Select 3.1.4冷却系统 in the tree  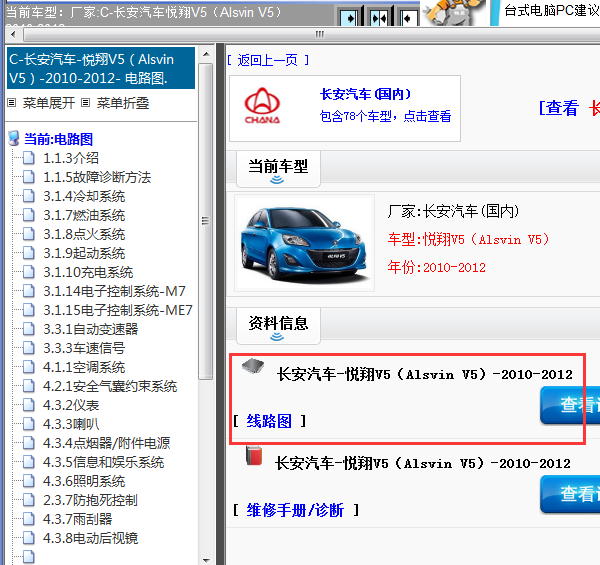[84, 196]
